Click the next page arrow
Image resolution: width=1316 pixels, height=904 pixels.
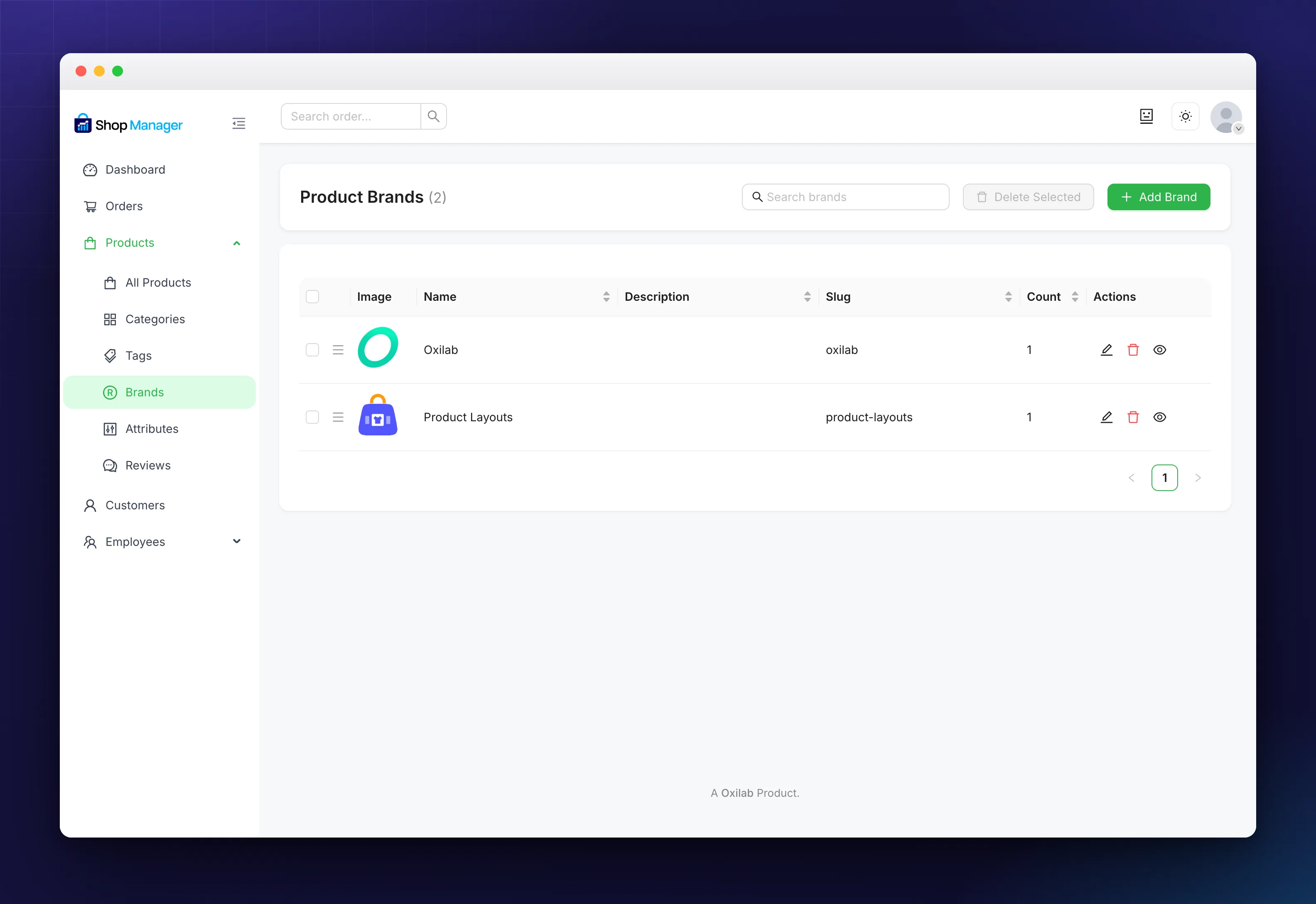point(1198,478)
